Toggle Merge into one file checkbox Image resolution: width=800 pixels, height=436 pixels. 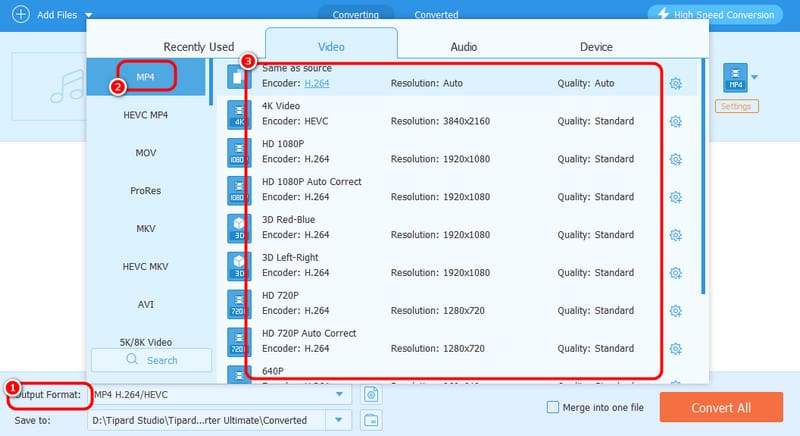coord(553,407)
